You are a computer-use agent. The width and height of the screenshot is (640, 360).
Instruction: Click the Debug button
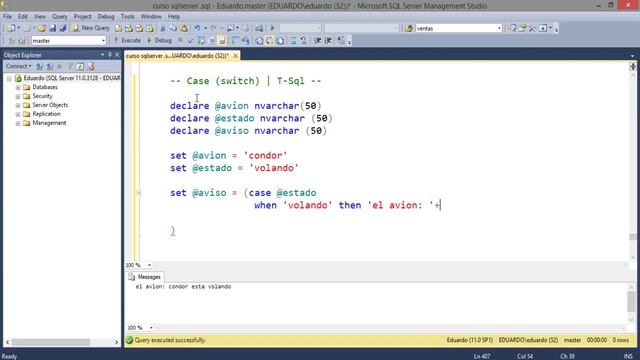(159, 40)
